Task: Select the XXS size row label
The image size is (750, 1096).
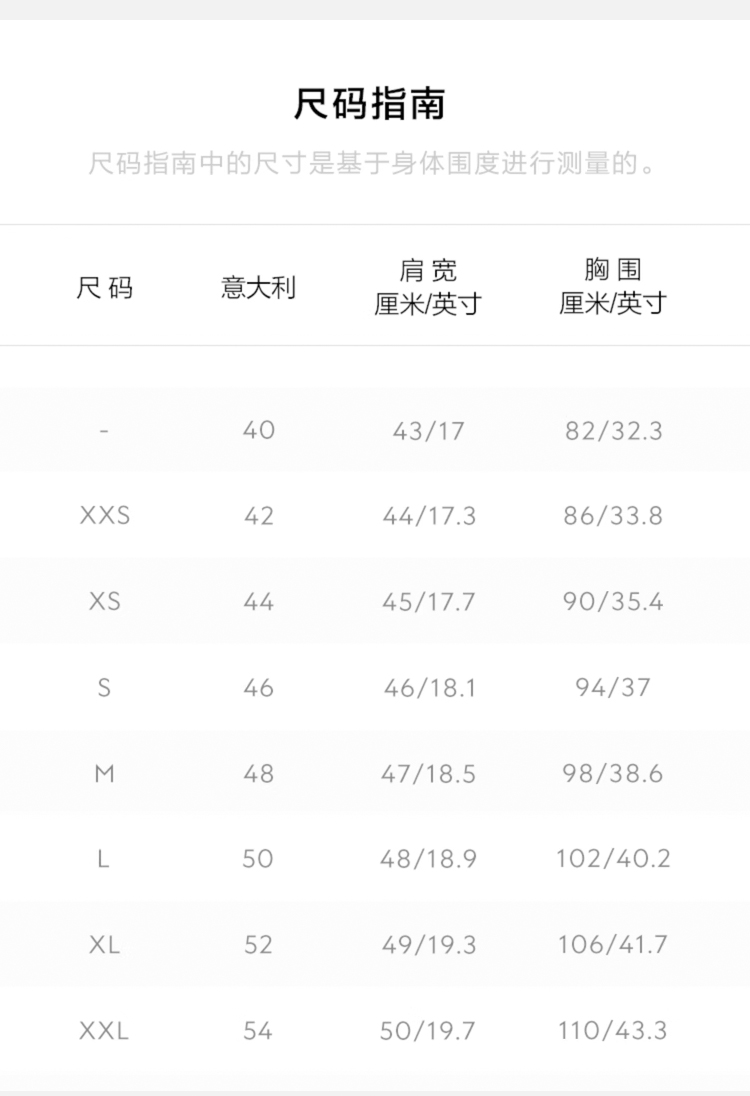Action: click(104, 517)
